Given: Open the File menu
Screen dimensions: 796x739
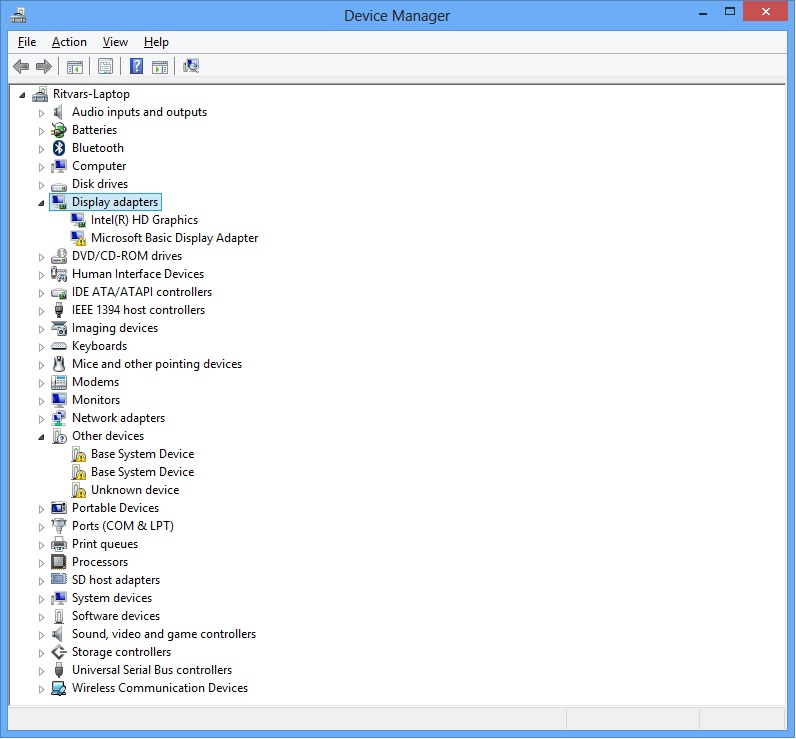Looking at the screenshot, I should pyautogui.click(x=27, y=42).
